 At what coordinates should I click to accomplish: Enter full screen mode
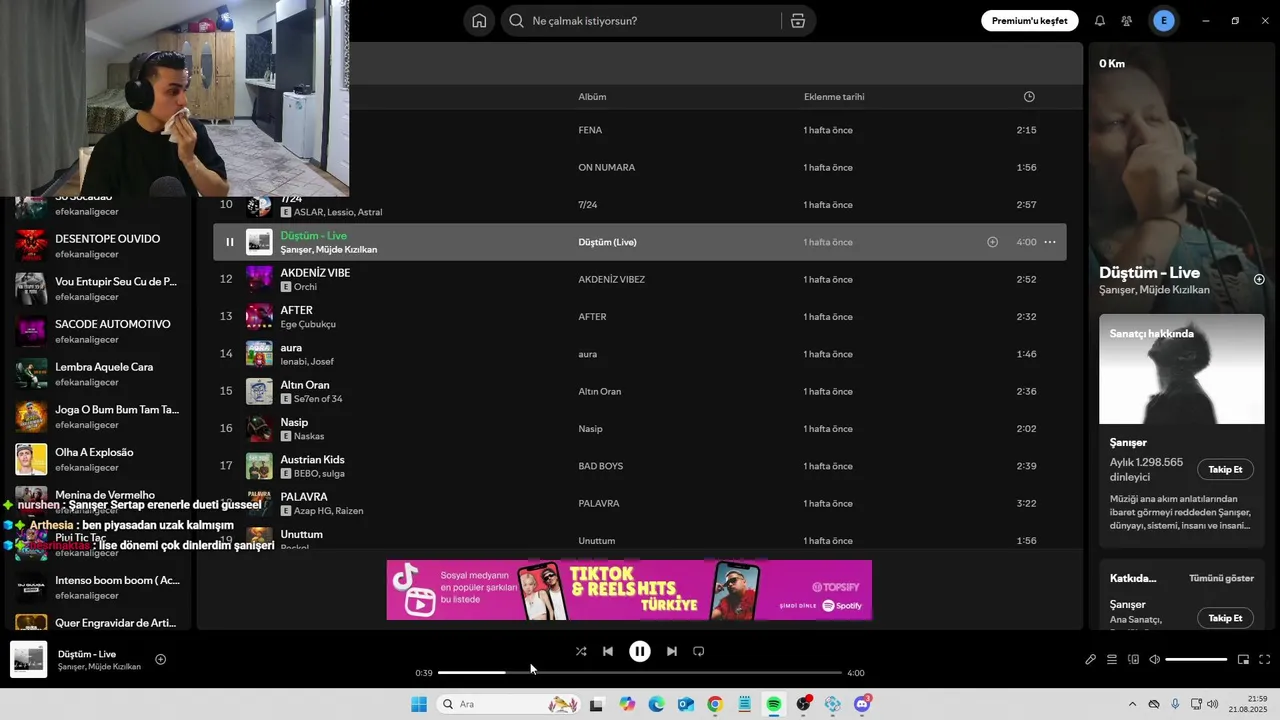[x=1265, y=659]
